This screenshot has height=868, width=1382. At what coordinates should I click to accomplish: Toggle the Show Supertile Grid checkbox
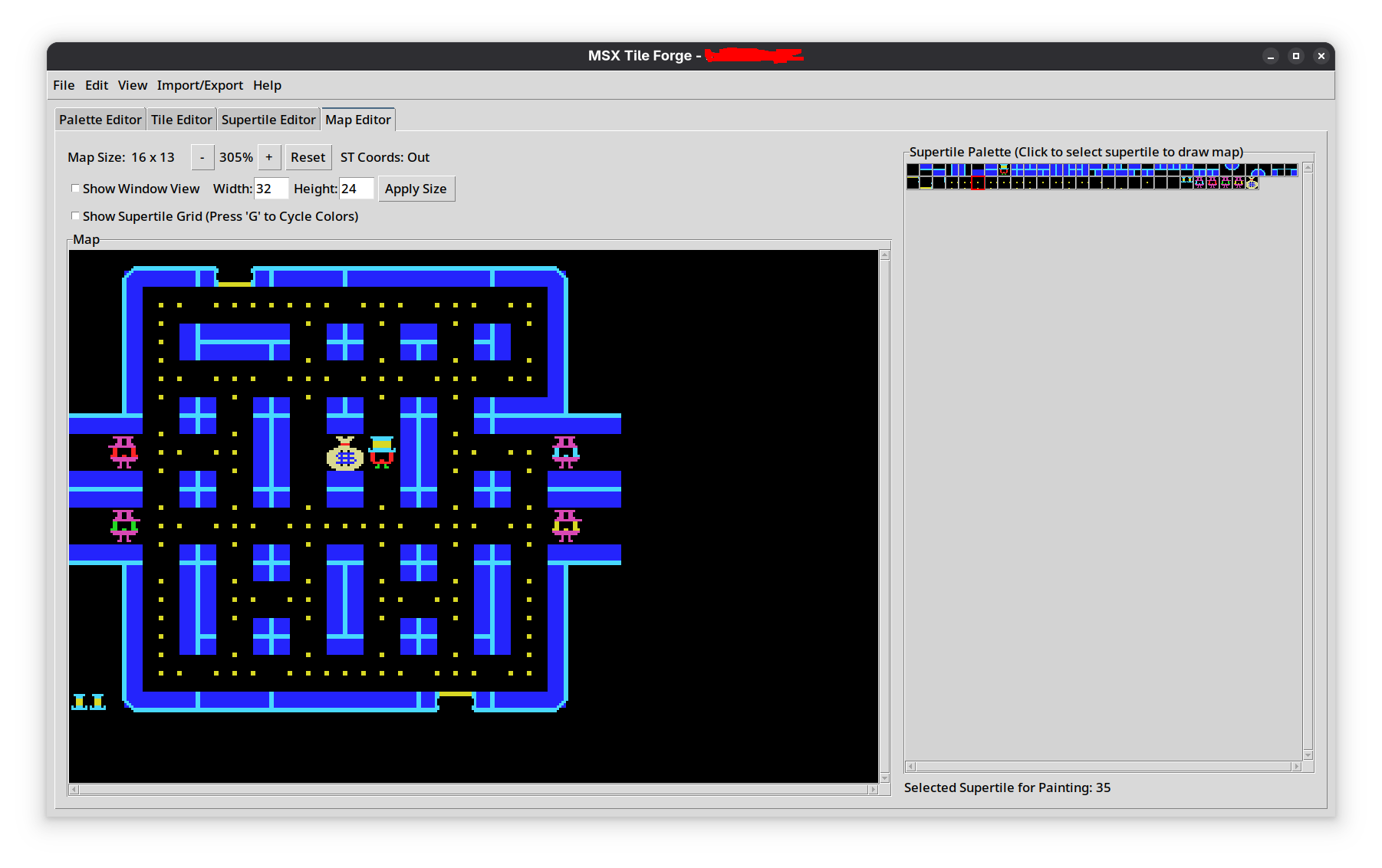click(x=75, y=216)
